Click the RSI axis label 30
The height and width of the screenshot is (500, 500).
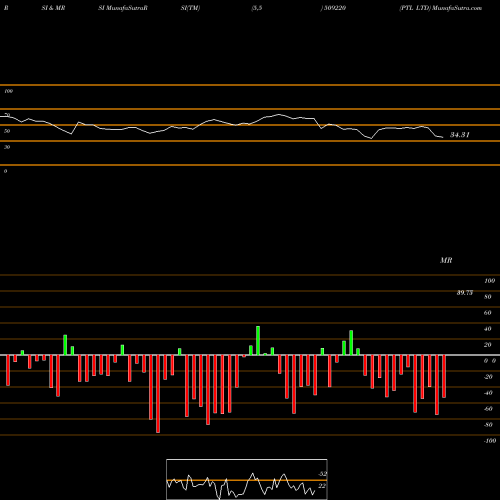pyautogui.click(x=7, y=147)
